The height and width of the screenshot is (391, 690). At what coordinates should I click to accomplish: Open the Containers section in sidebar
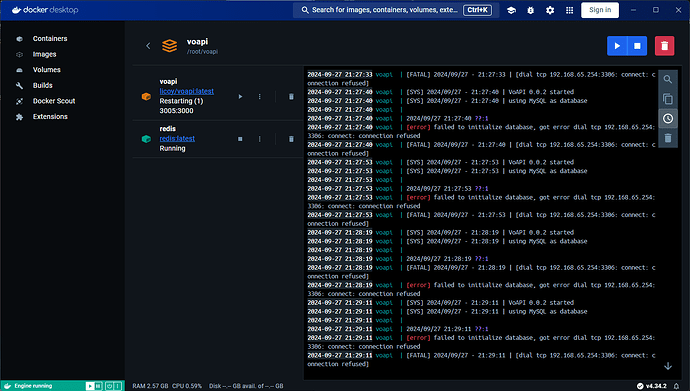click(49, 39)
